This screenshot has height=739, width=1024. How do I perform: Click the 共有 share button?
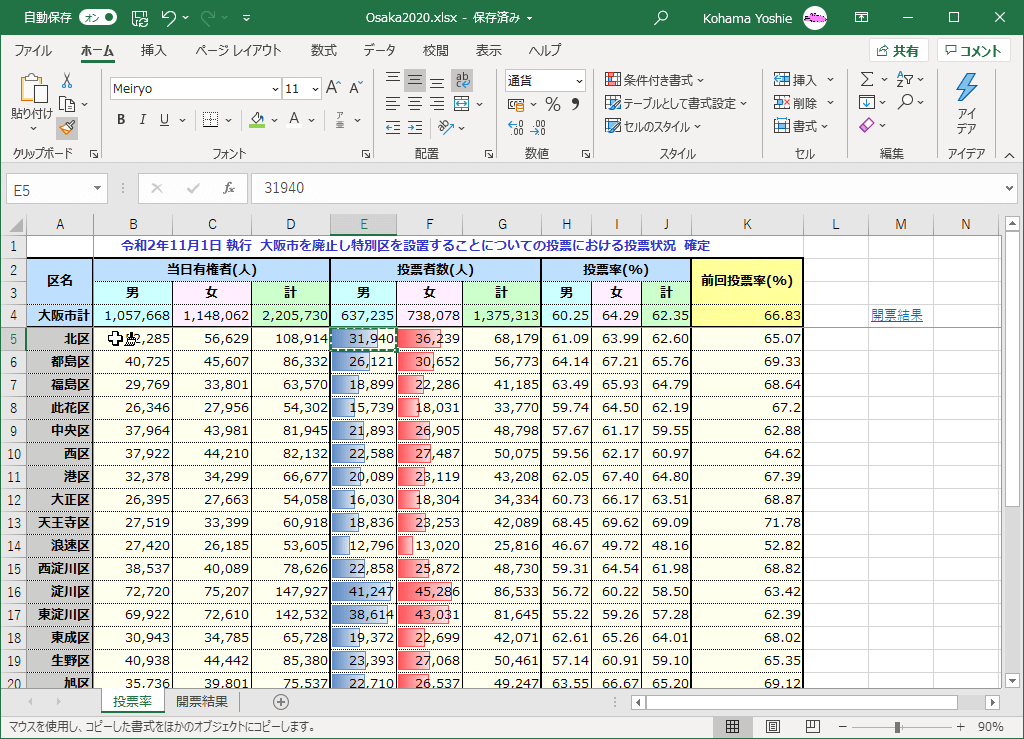pos(898,51)
